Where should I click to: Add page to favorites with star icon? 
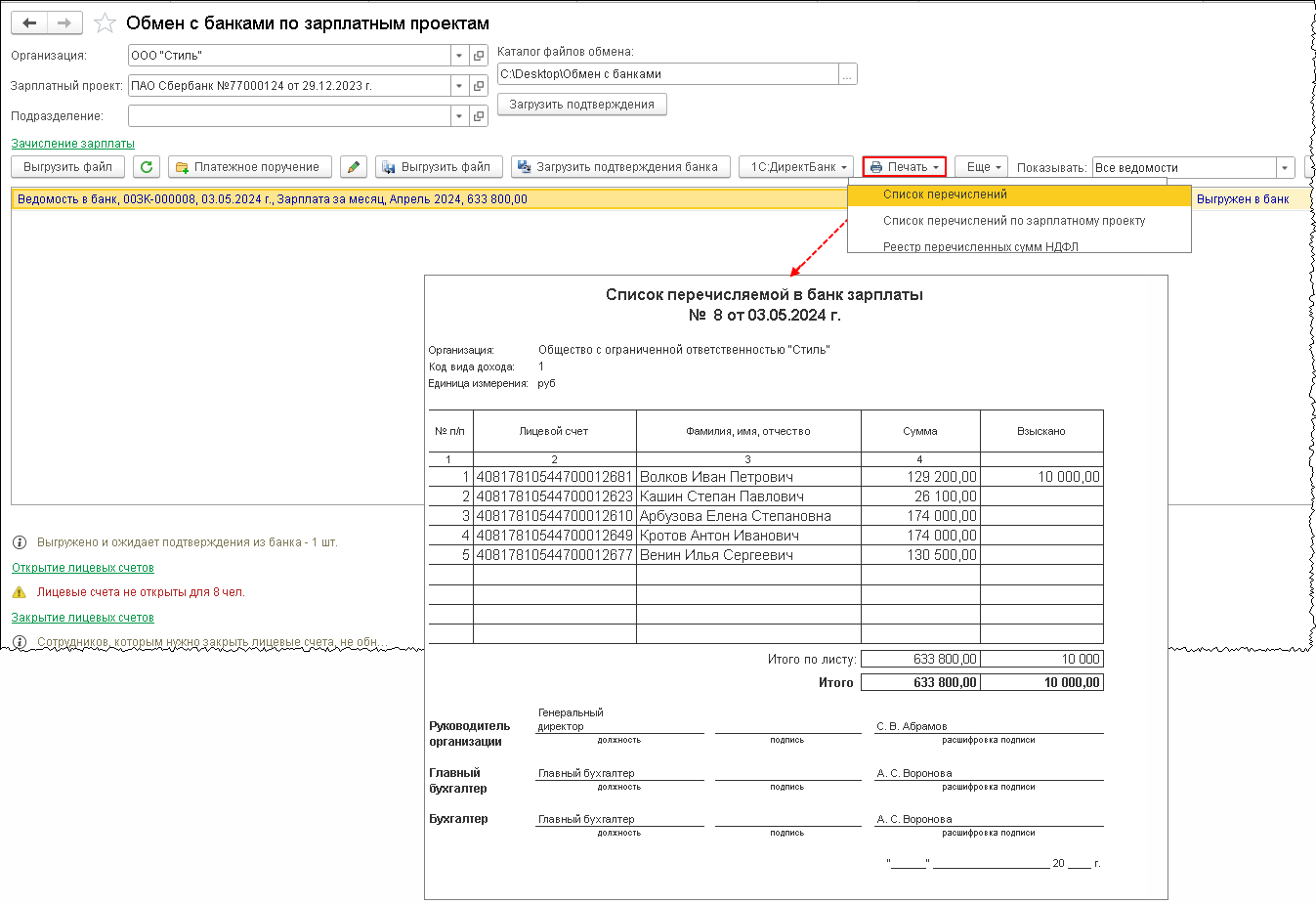(105, 23)
